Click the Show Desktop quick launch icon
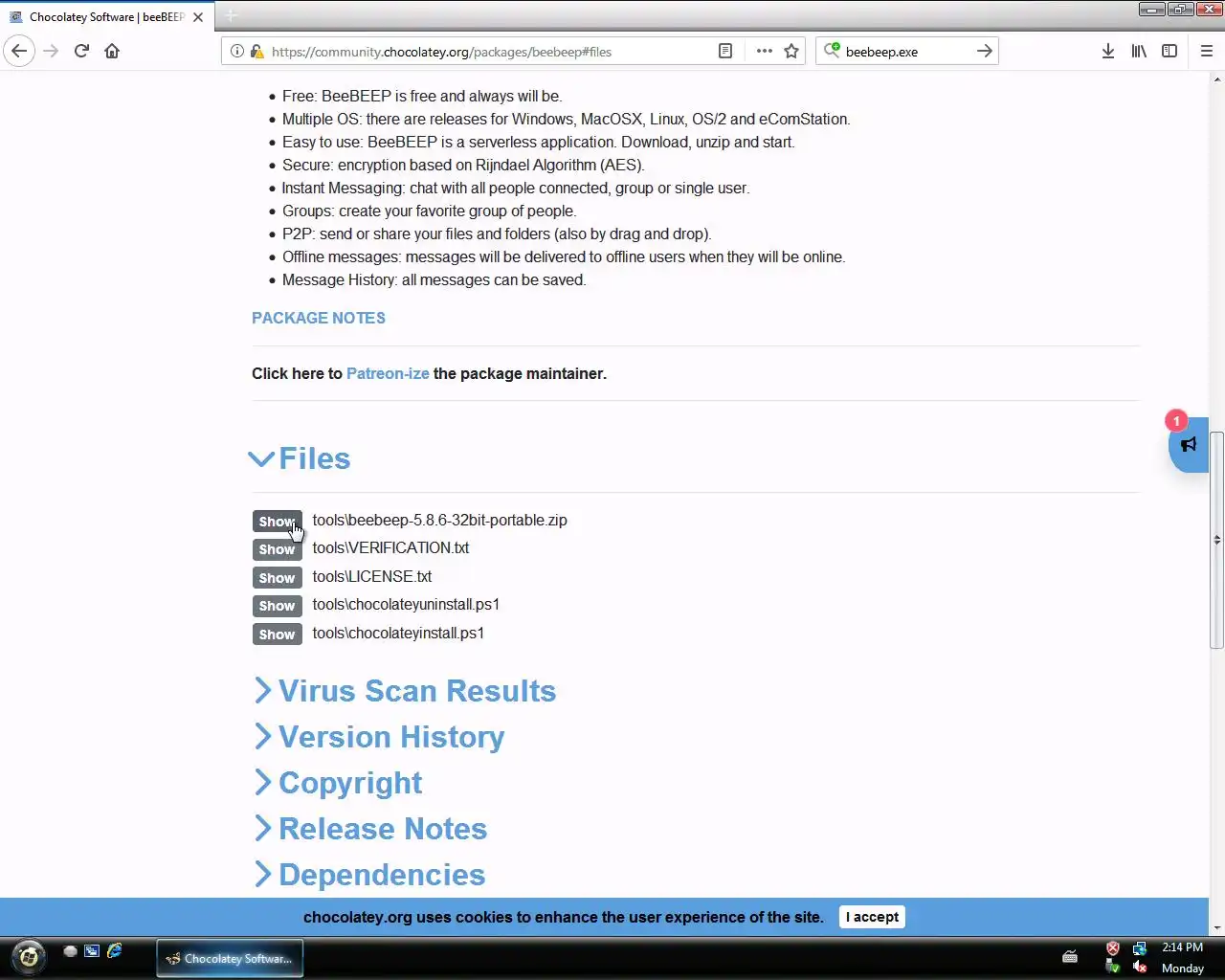Screen dimensions: 1225x980 92,950
